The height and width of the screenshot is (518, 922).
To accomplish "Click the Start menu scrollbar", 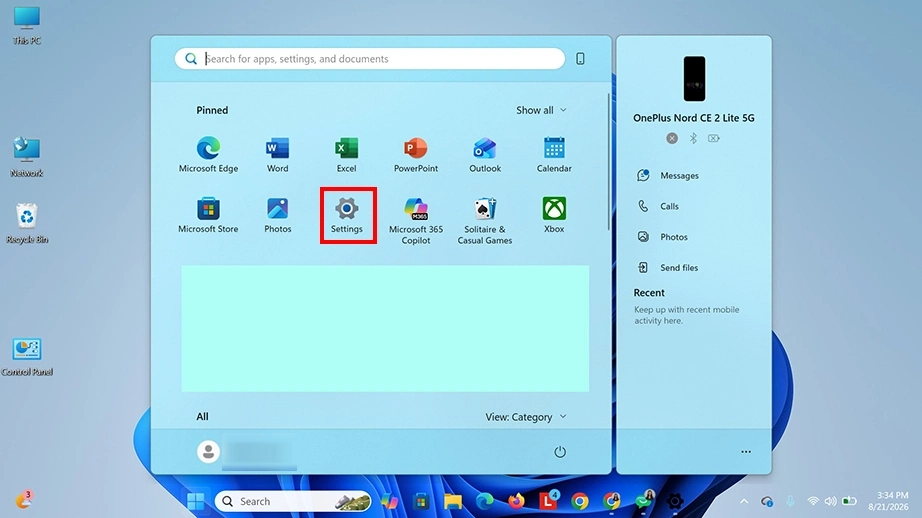I will point(609,161).
